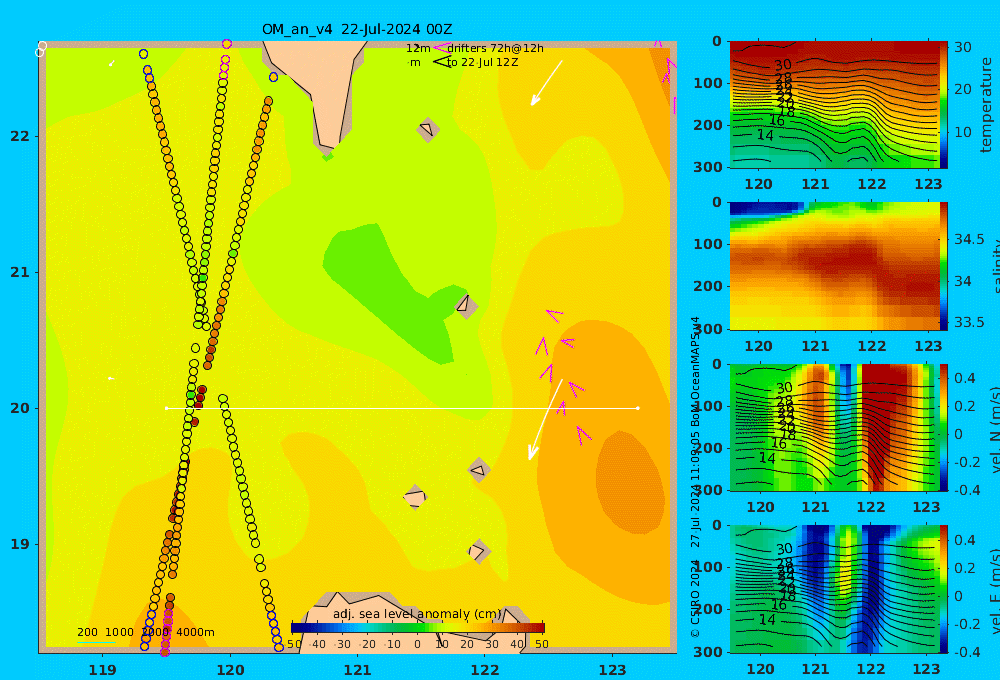Viewport: 1000px width, 680px height.
Task: Click the '12m' legend label
Action: coord(418,48)
